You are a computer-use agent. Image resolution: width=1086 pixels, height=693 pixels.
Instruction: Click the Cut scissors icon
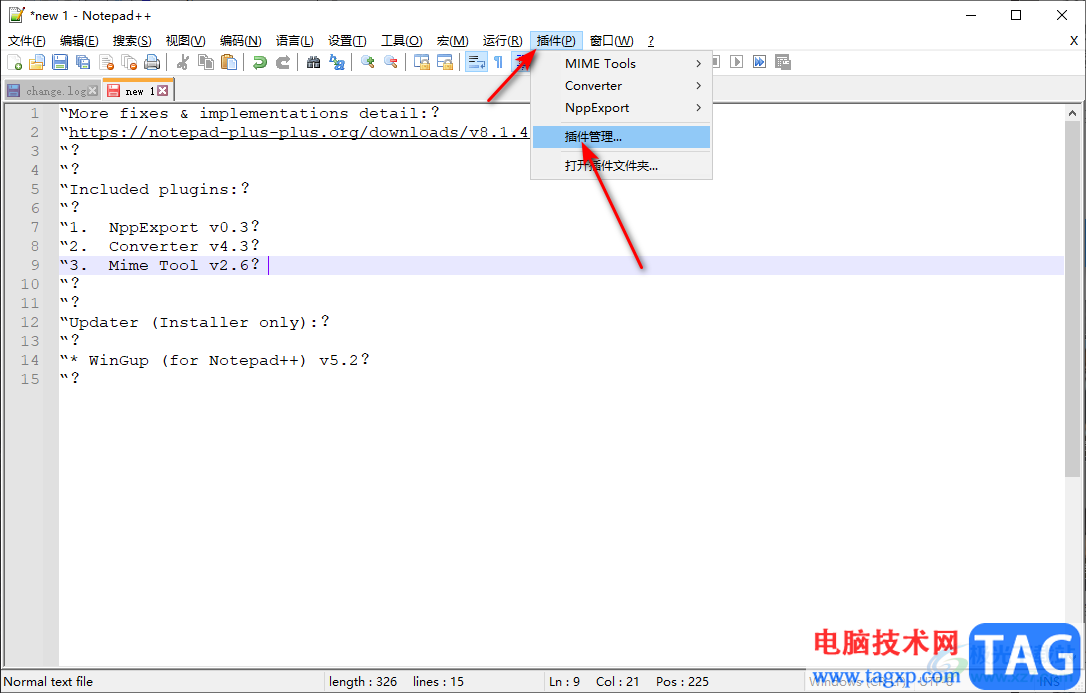183,62
